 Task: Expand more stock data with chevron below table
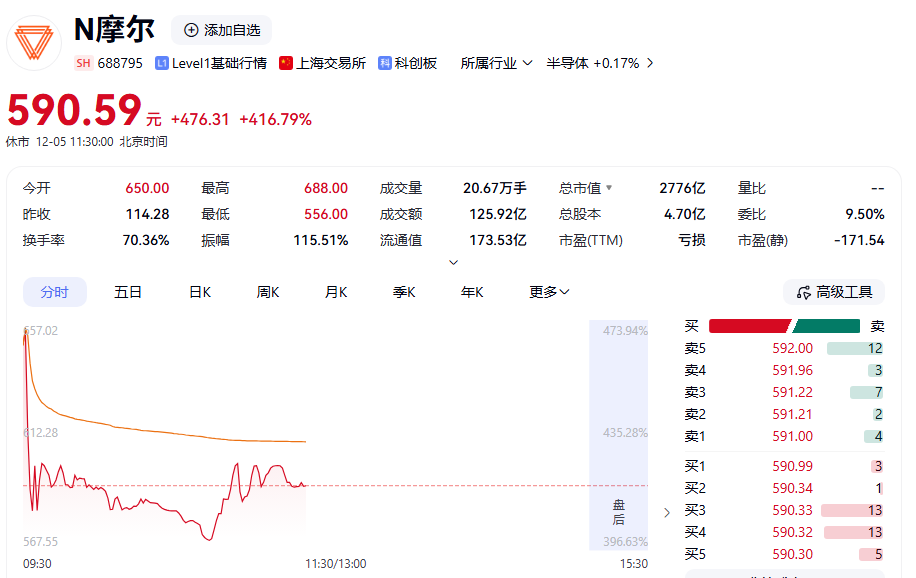[x=453, y=263]
